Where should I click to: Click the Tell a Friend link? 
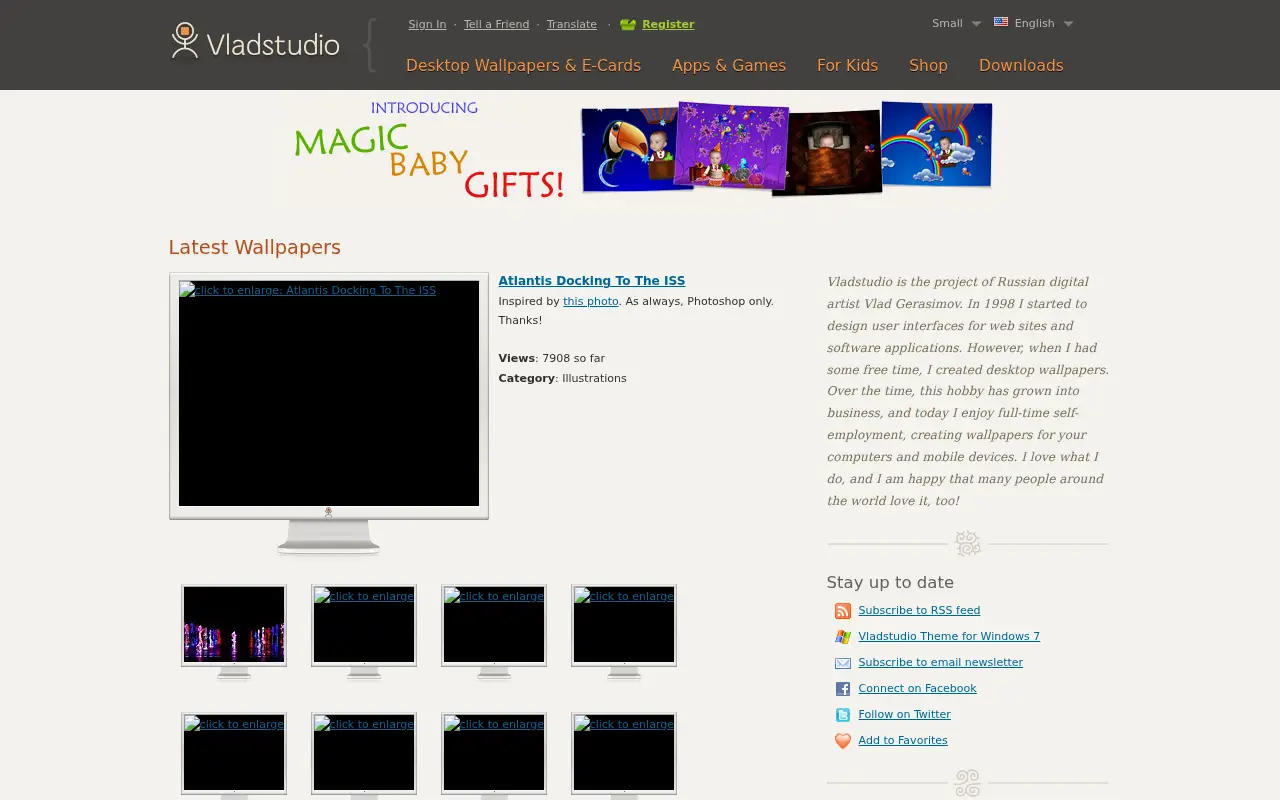496,24
